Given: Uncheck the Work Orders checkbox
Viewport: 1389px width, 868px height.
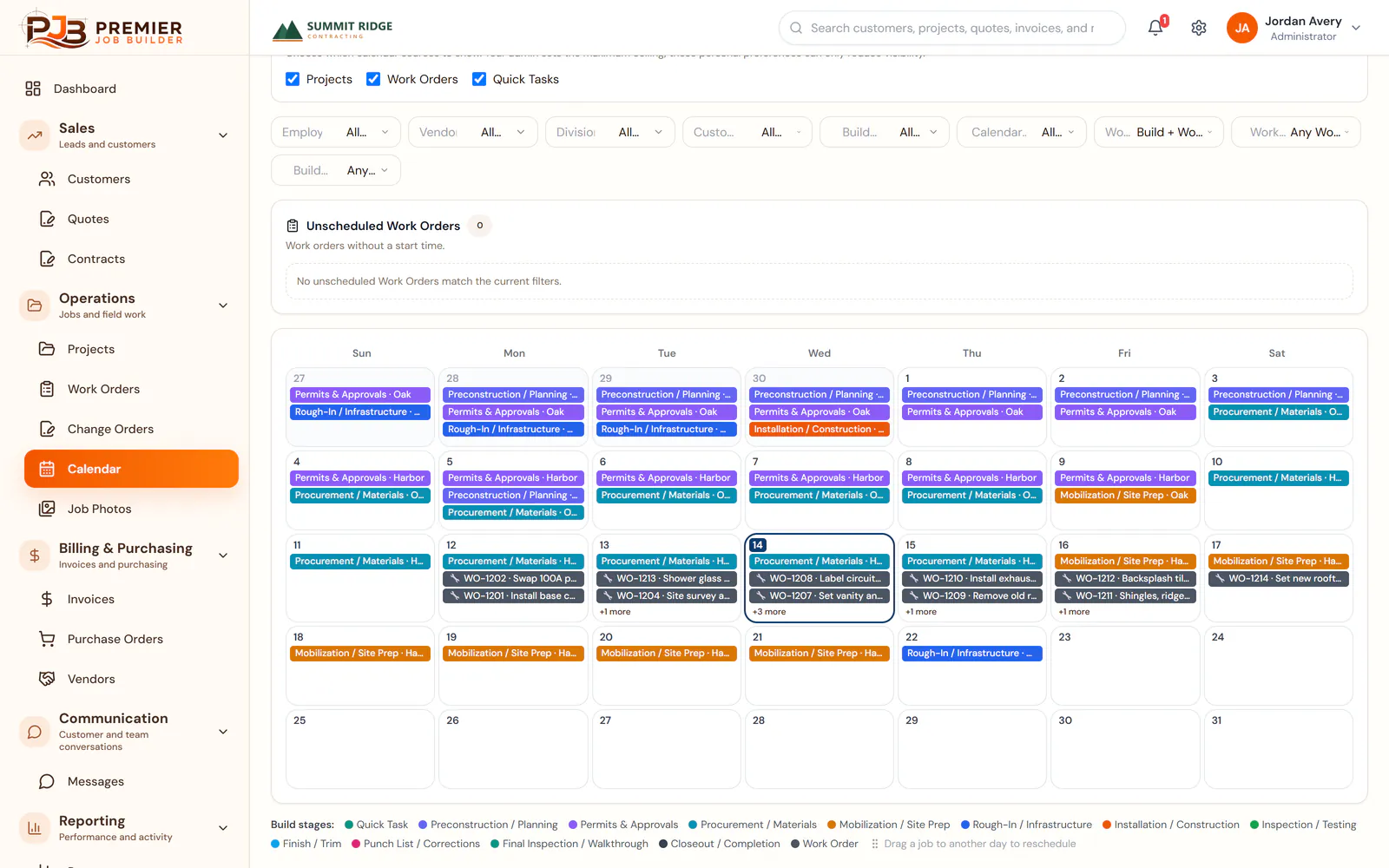Looking at the screenshot, I should (373, 79).
